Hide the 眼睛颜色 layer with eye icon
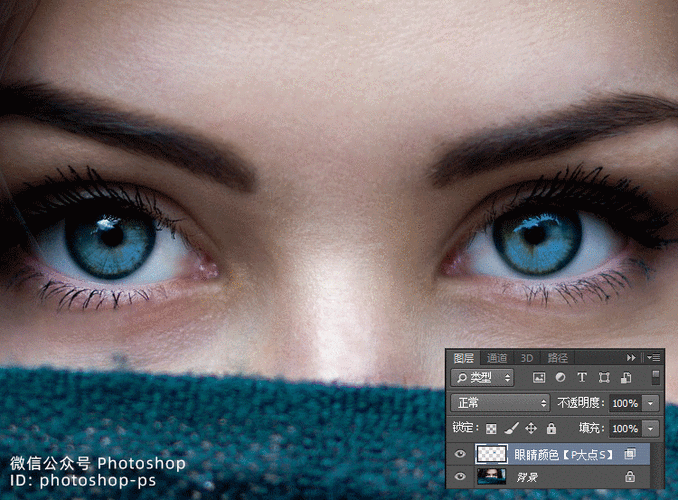 (460, 454)
